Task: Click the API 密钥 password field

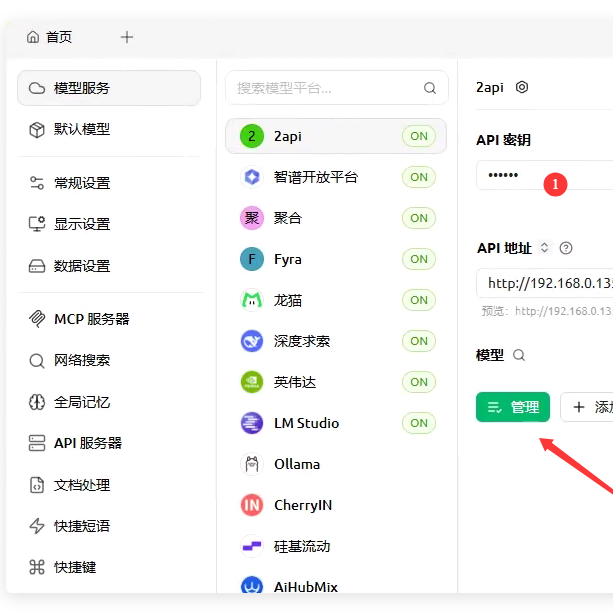Action: point(545,175)
